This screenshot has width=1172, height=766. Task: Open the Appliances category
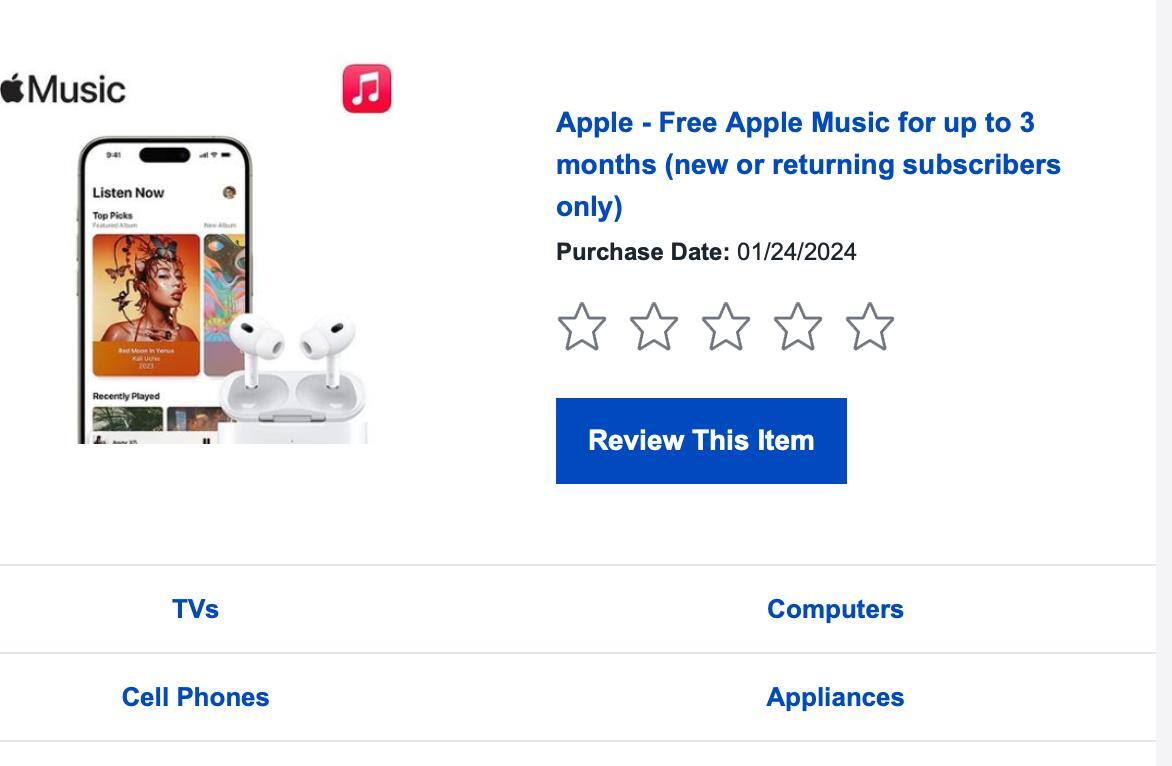(835, 697)
